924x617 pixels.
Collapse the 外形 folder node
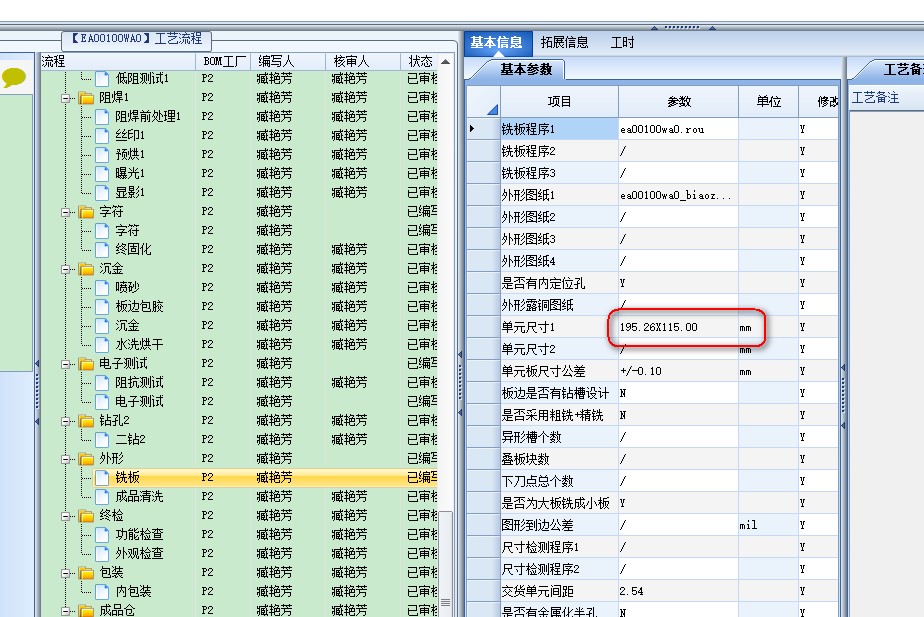(x=66, y=459)
